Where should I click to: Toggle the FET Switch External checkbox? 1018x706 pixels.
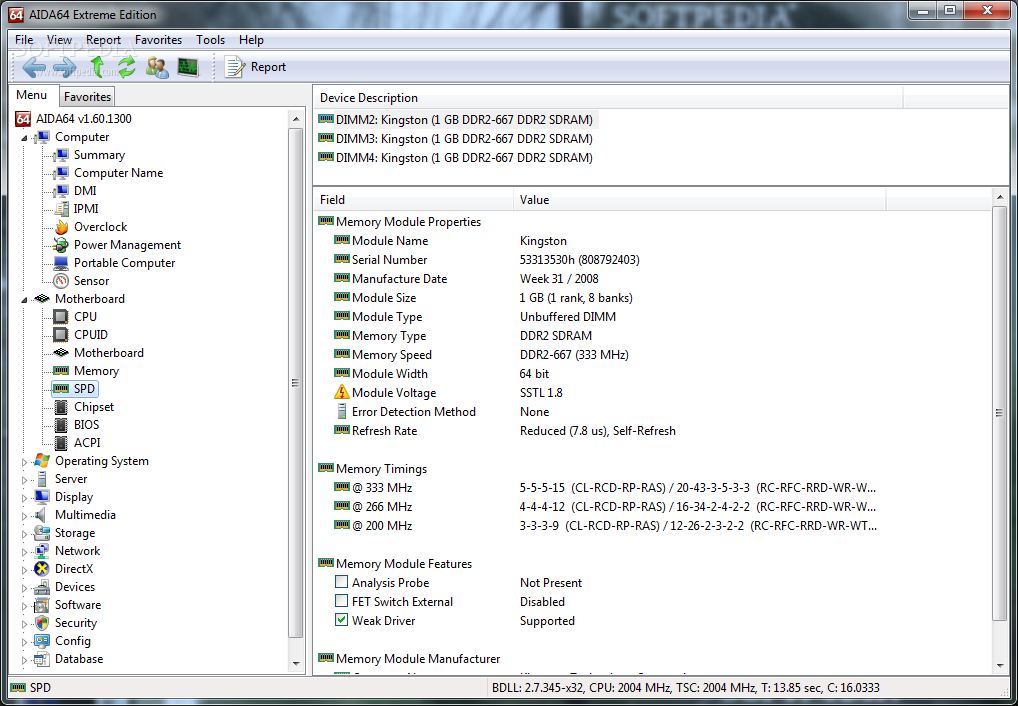(341, 601)
